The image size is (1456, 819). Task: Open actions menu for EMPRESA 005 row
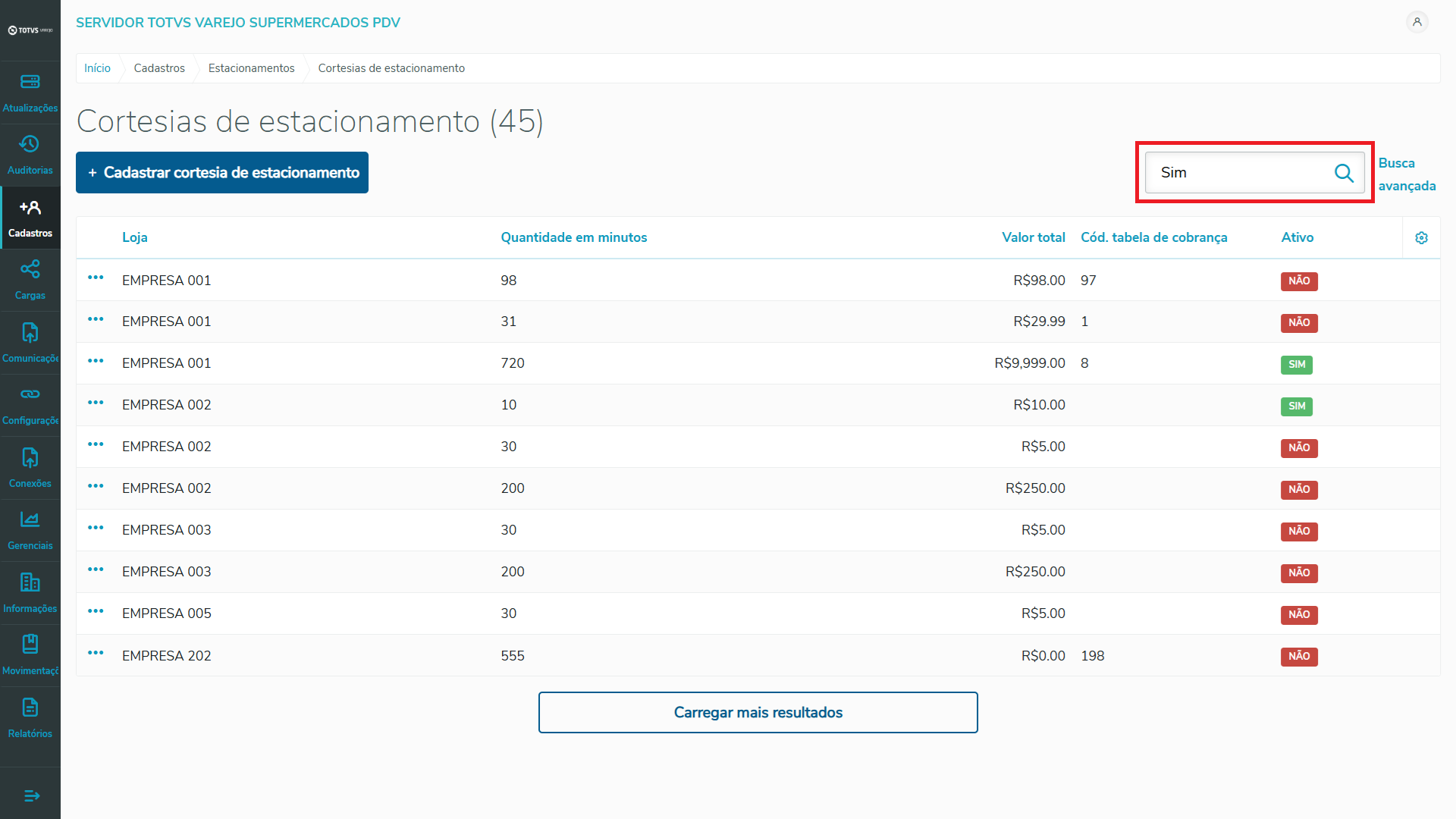coord(96,611)
